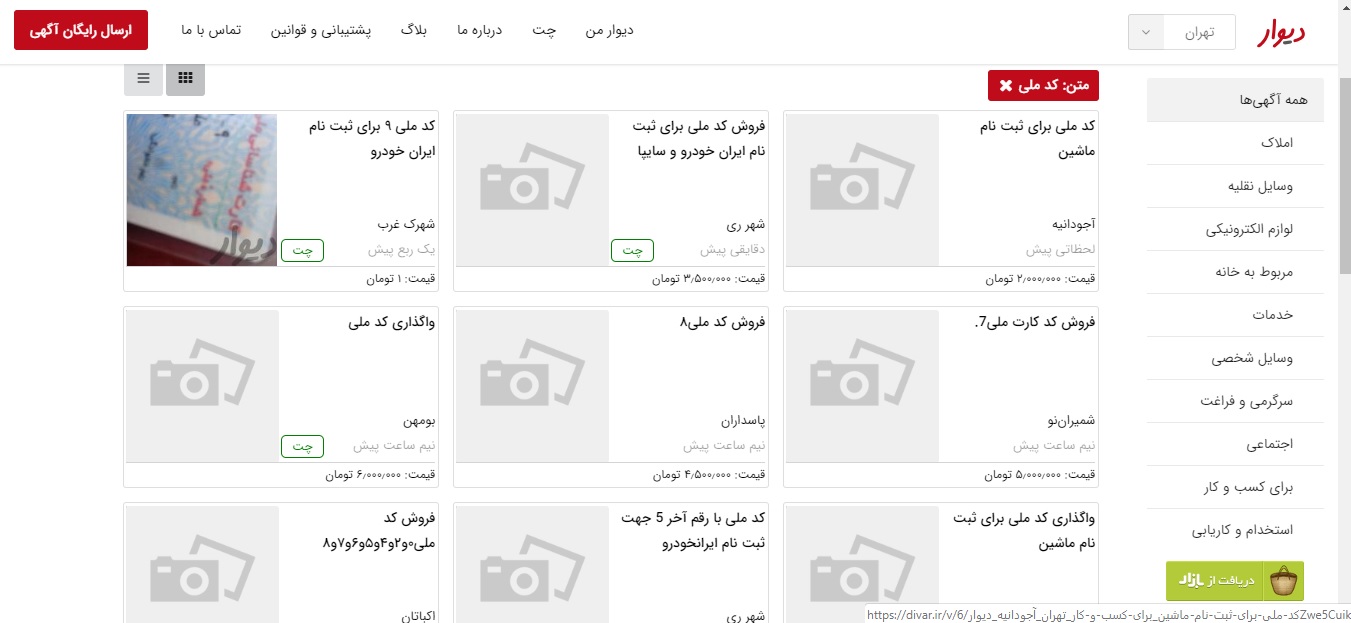Click placeholder image of پاسداران ad
The image size is (1351, 623).
(x=532, y=386)
